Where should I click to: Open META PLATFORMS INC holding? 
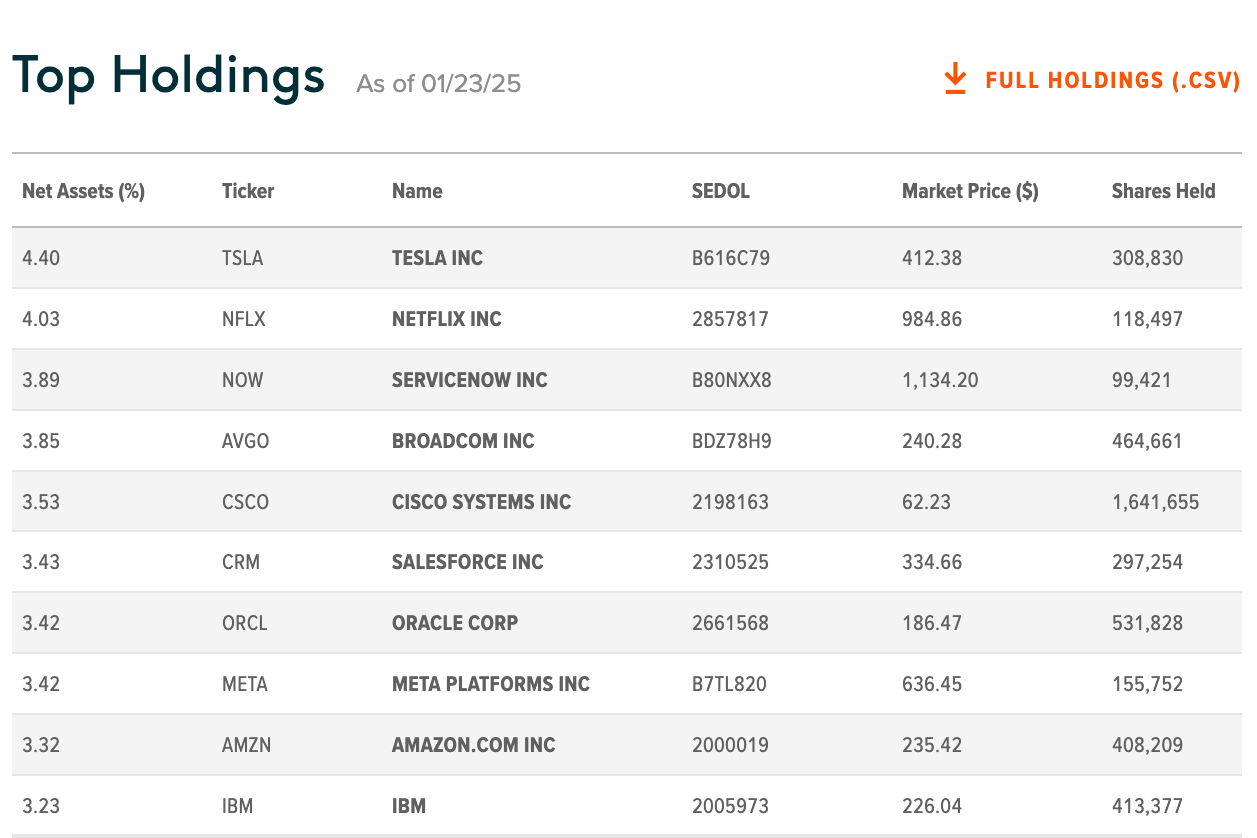[491, 684]
